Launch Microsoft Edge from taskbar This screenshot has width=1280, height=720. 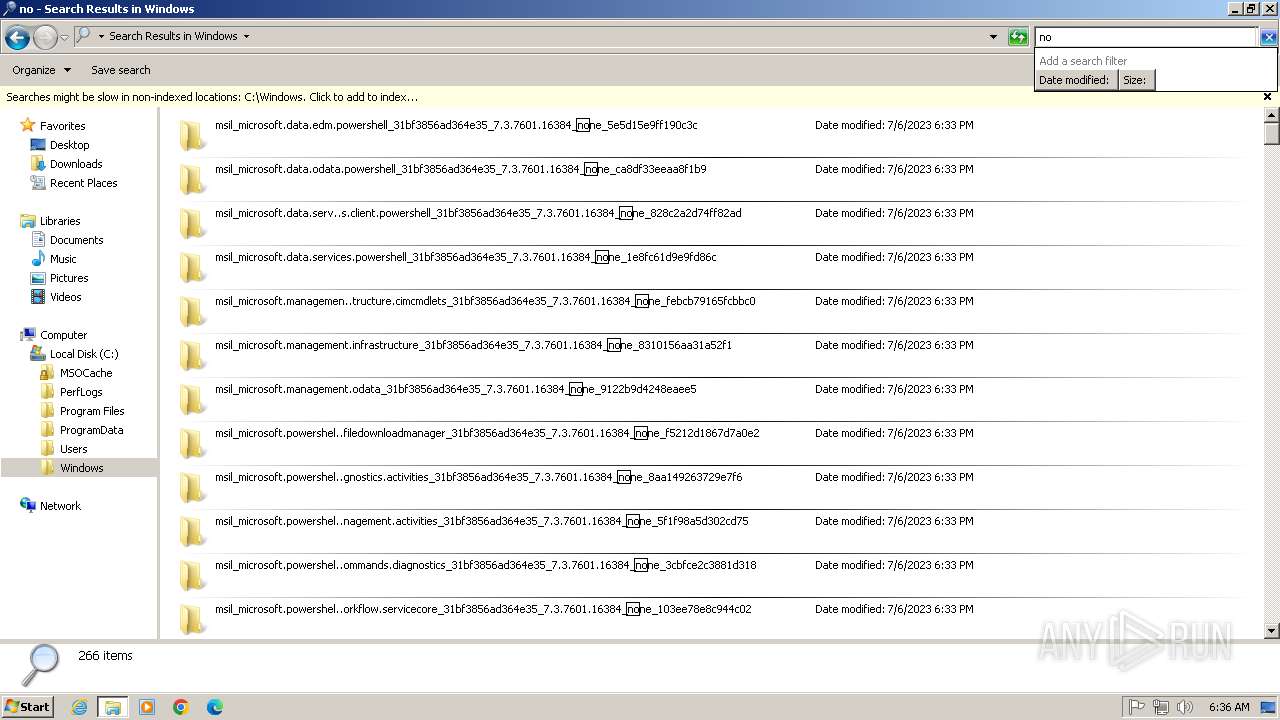[x=215, y=707]
